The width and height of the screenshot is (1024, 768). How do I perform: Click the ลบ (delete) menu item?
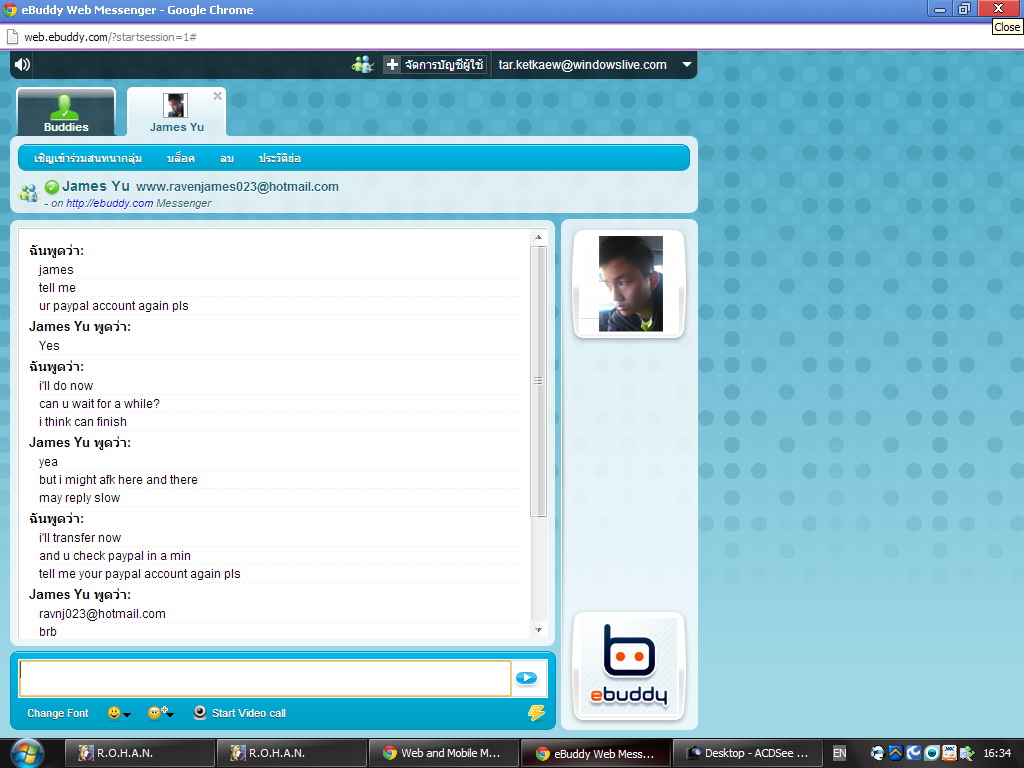pyautogui.click(x=227, y=158)
